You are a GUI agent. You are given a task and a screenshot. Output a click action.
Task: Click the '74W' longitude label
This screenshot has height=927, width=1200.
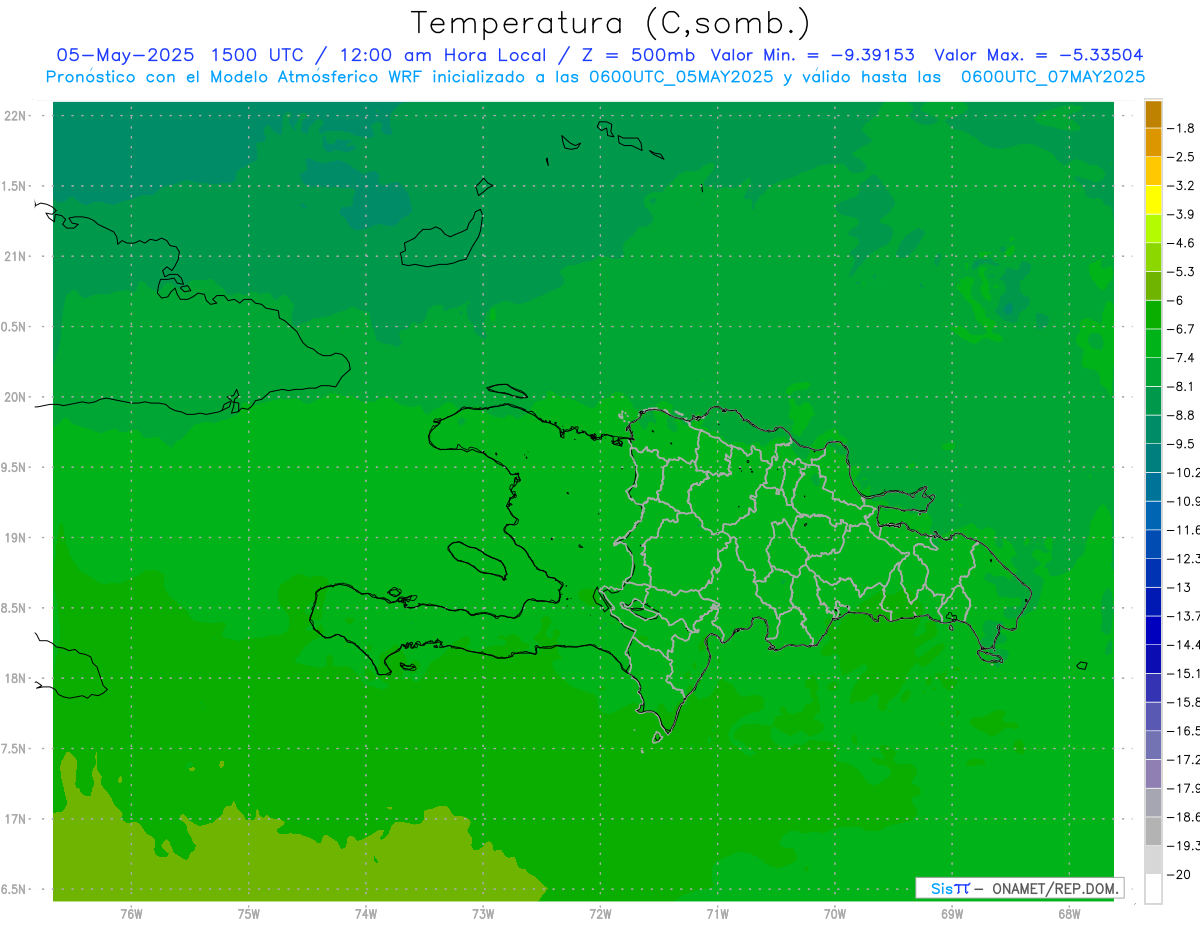365,913
